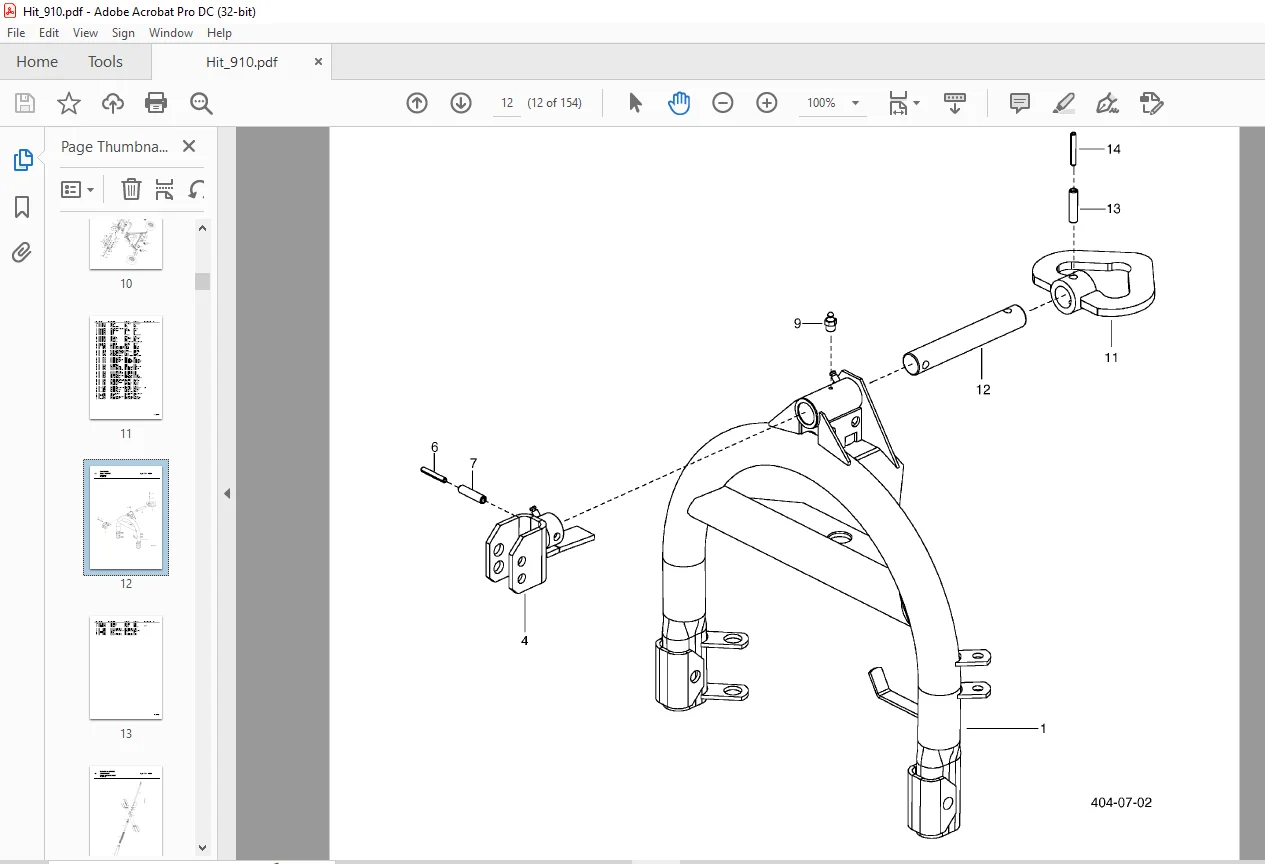Go to the previous page with the up arrow
1265x864 pixels.
tap(417, 103)
